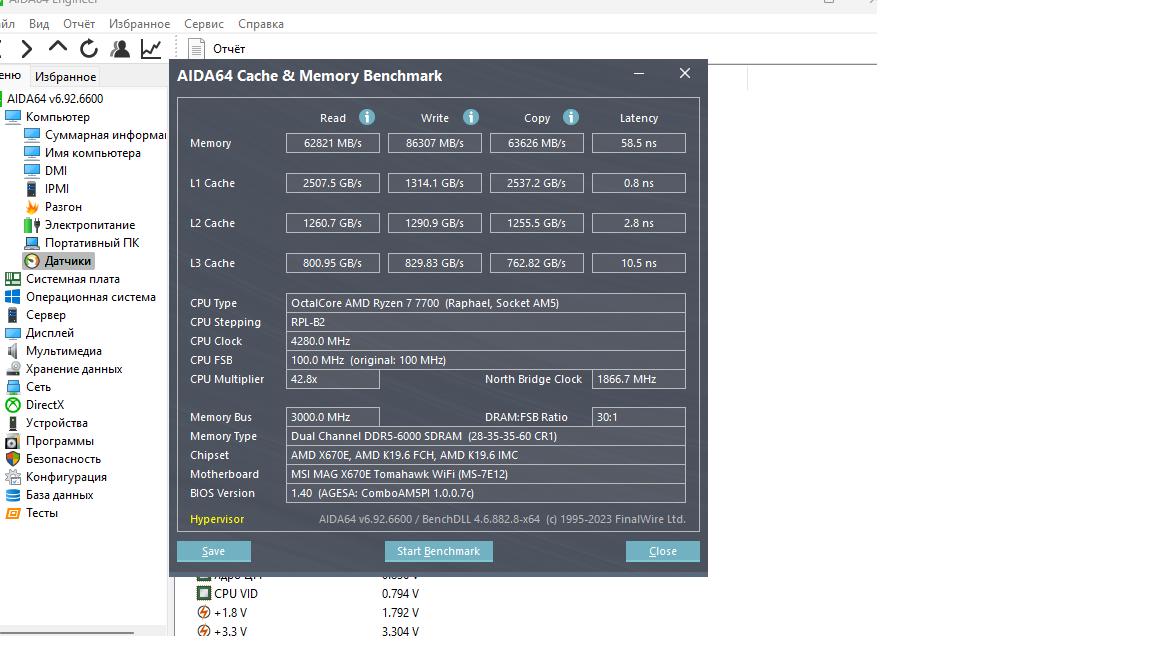Image resolution: width=1152 pixels, height=648 pixels.
Task: Open the Отчёт menu in menu bar
Action: 79,24
